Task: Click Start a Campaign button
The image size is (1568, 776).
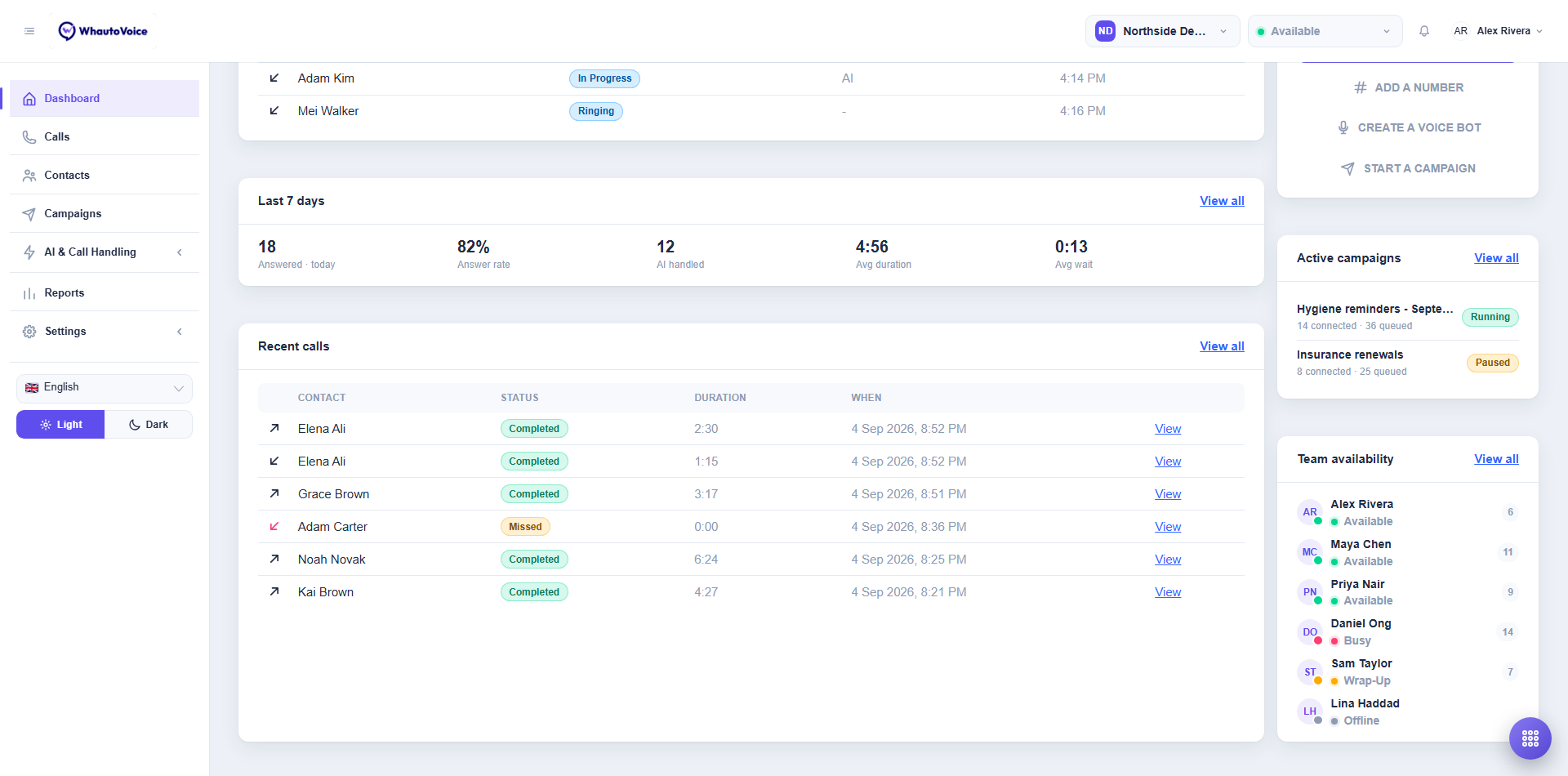Action: point(1408,168)
